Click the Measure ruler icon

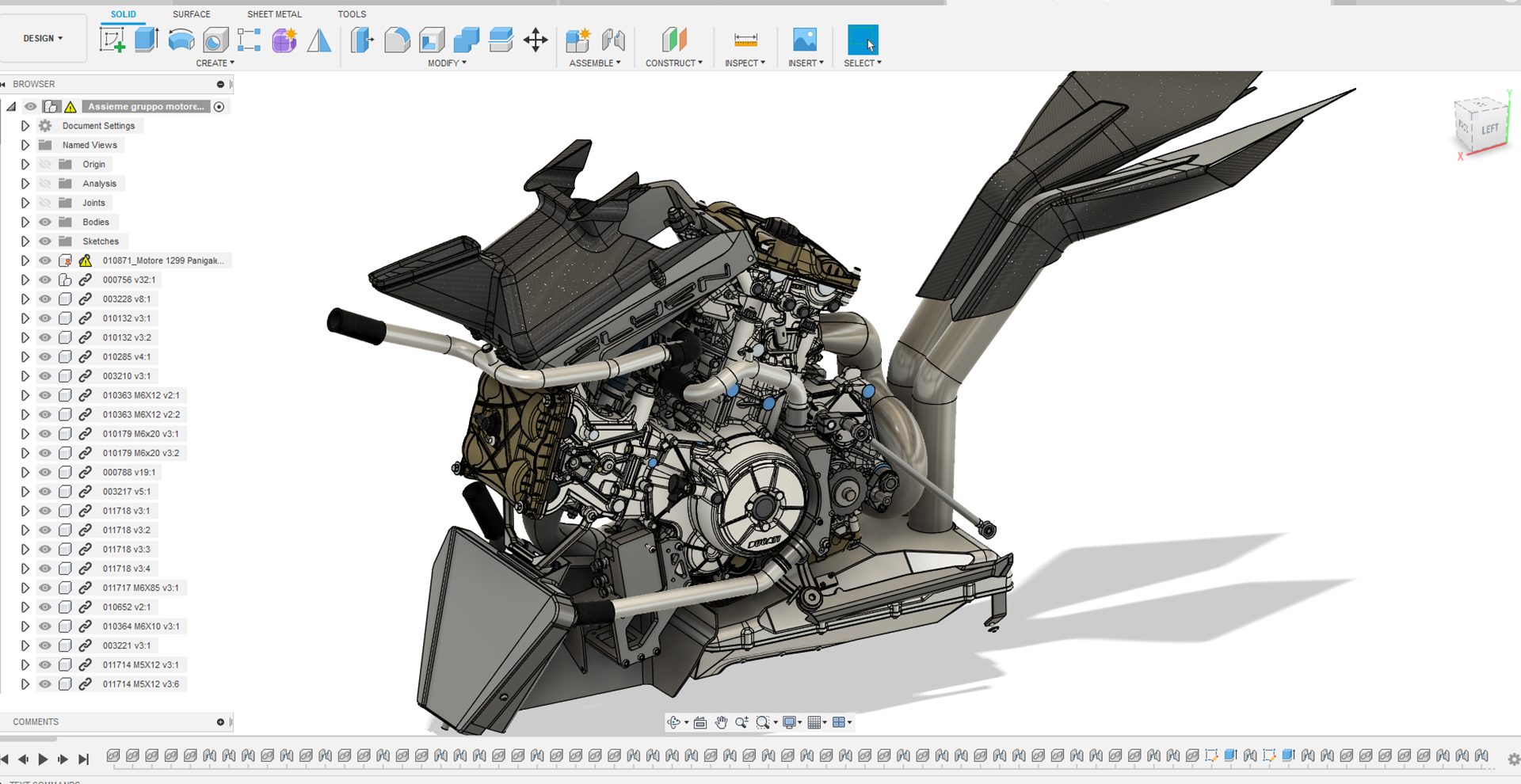(x=745, y=40)
